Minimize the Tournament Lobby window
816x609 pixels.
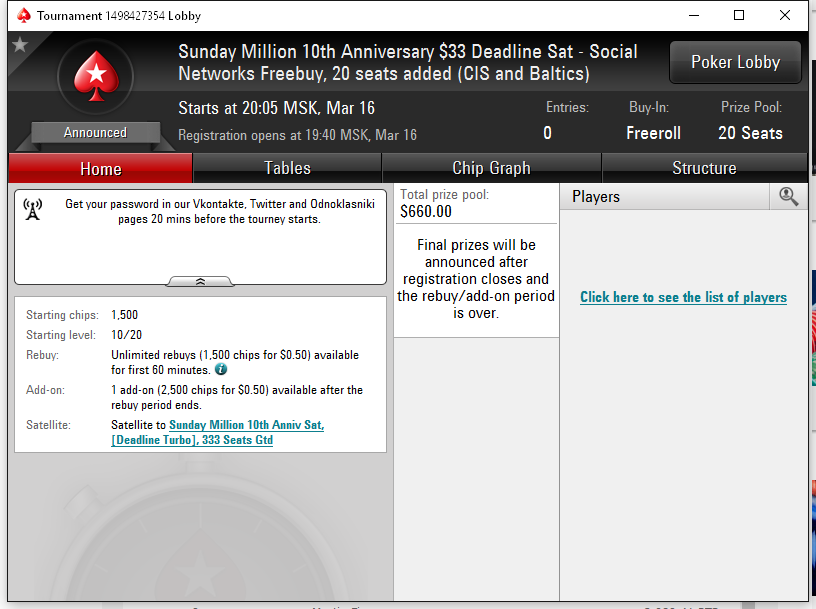(x=694, y=15)
